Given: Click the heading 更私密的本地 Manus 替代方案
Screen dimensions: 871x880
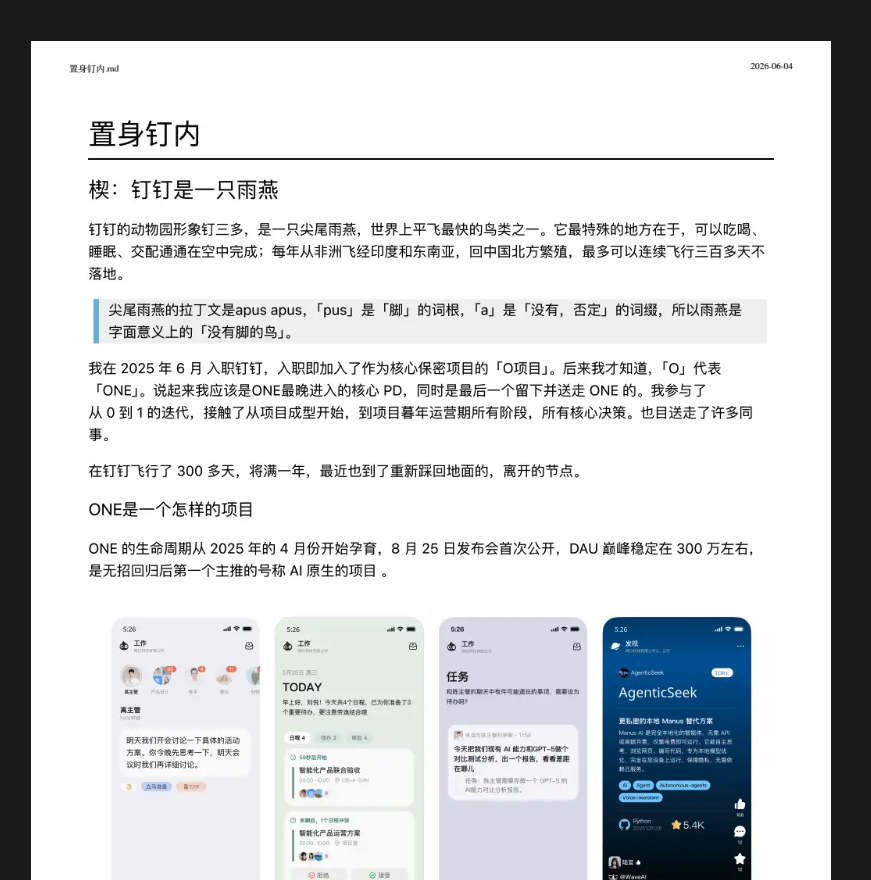Looking at the screenshot, I should tap(666, 721).
